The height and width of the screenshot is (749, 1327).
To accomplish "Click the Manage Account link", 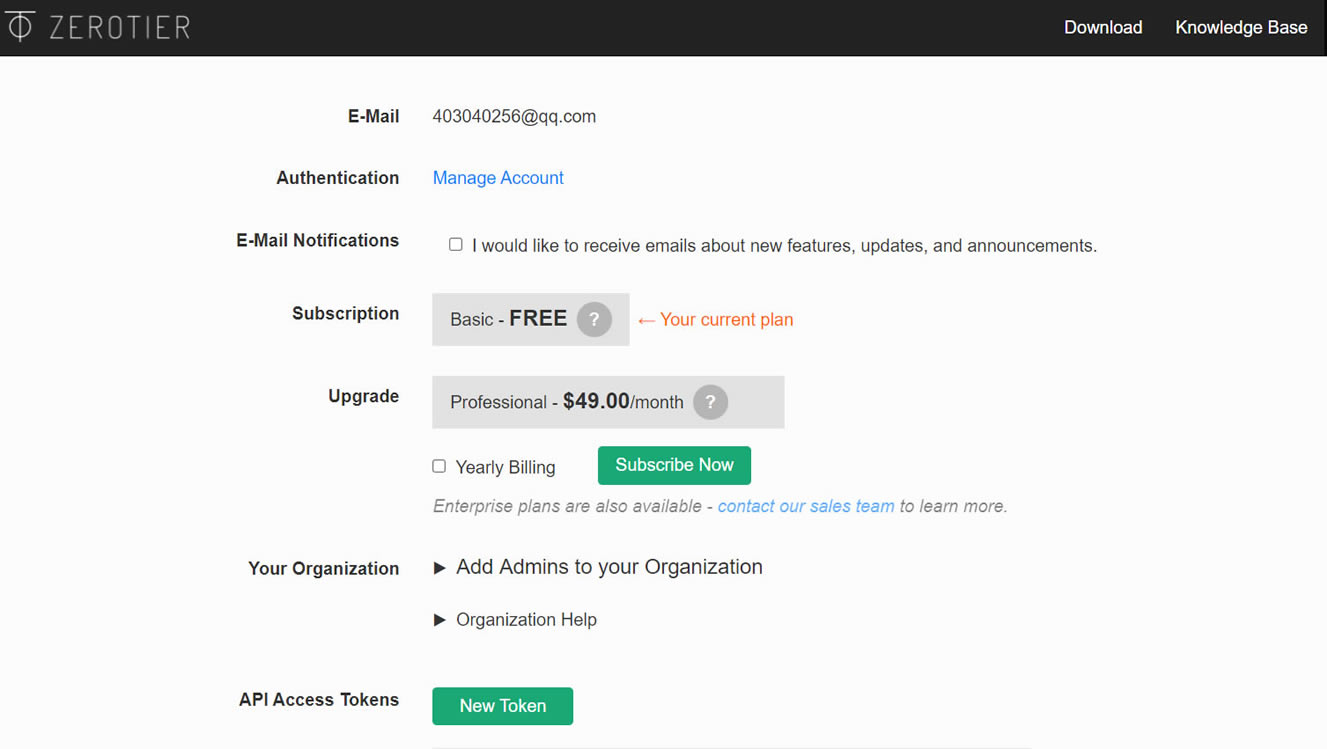I will pos(498,178).
